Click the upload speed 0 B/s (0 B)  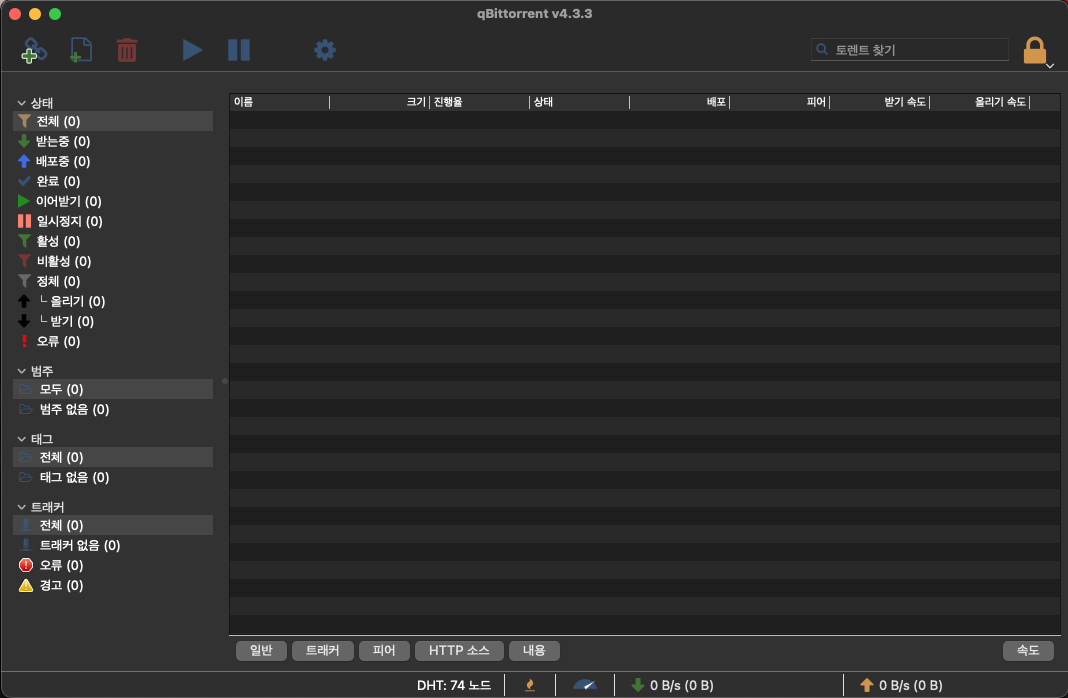pyautogui.click(x=901, y=686)
